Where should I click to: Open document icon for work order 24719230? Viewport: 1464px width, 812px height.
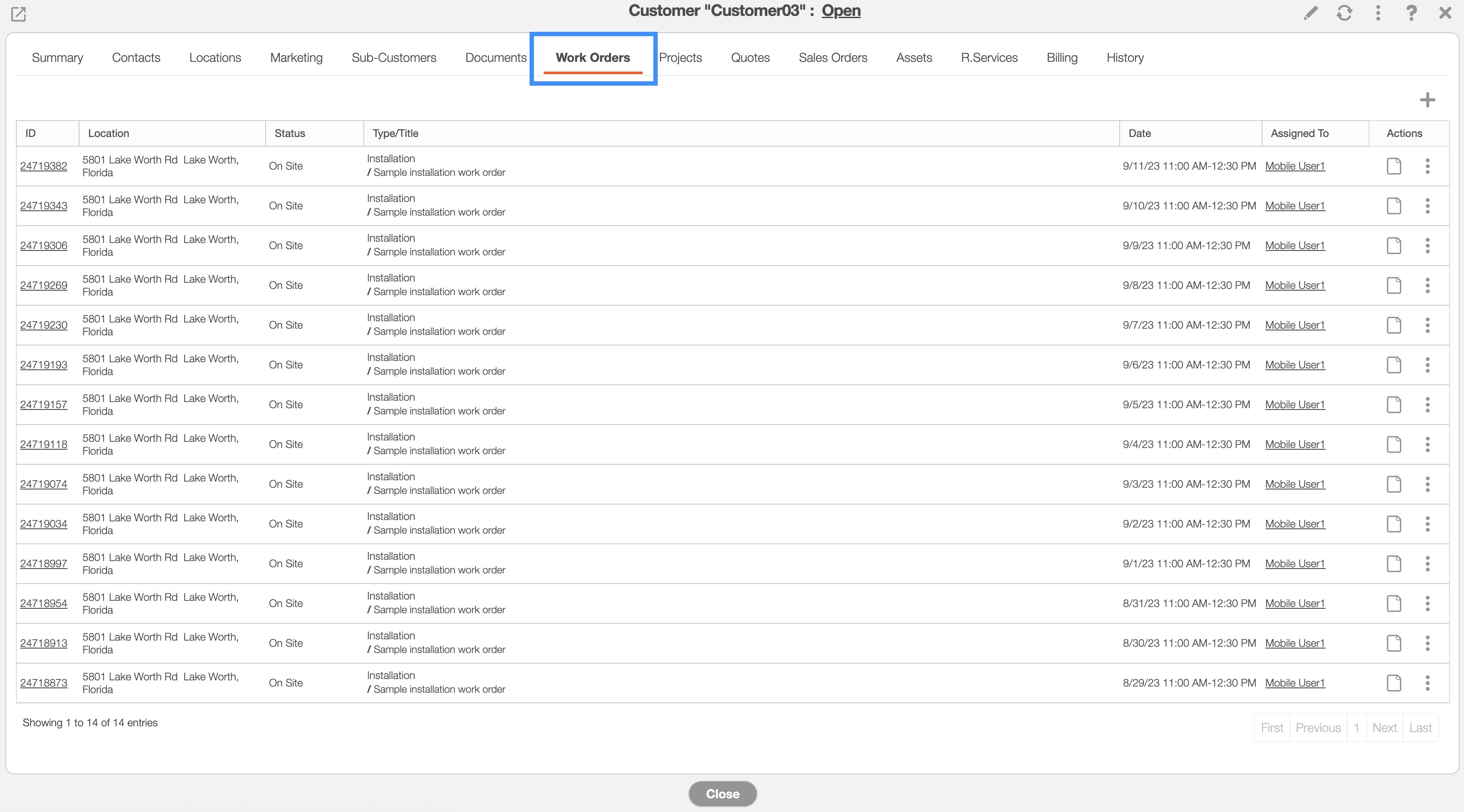tap(1394, 325)
